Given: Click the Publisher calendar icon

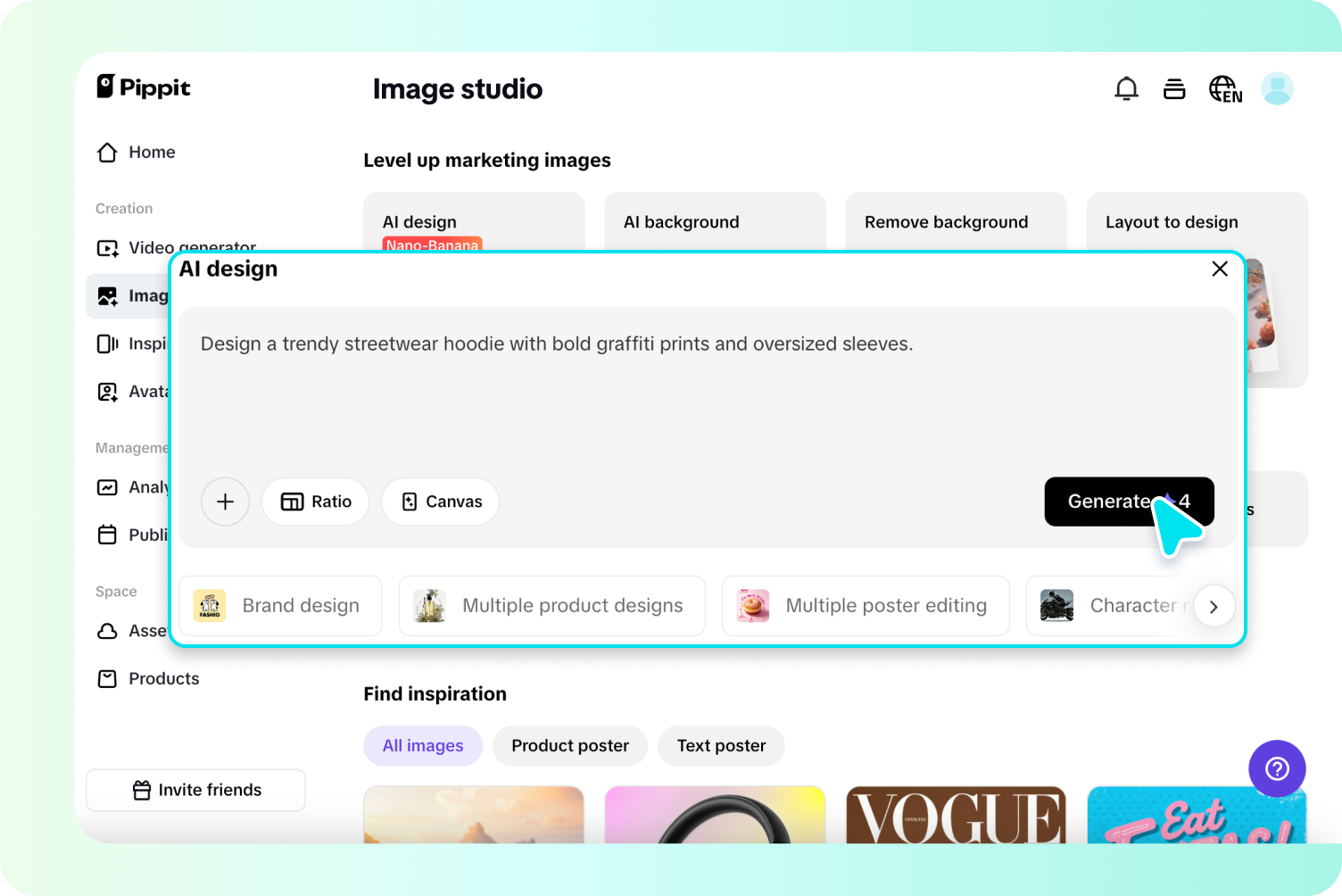Looking at the screenshot, I should pyautogui.click(x=107, y=535).
